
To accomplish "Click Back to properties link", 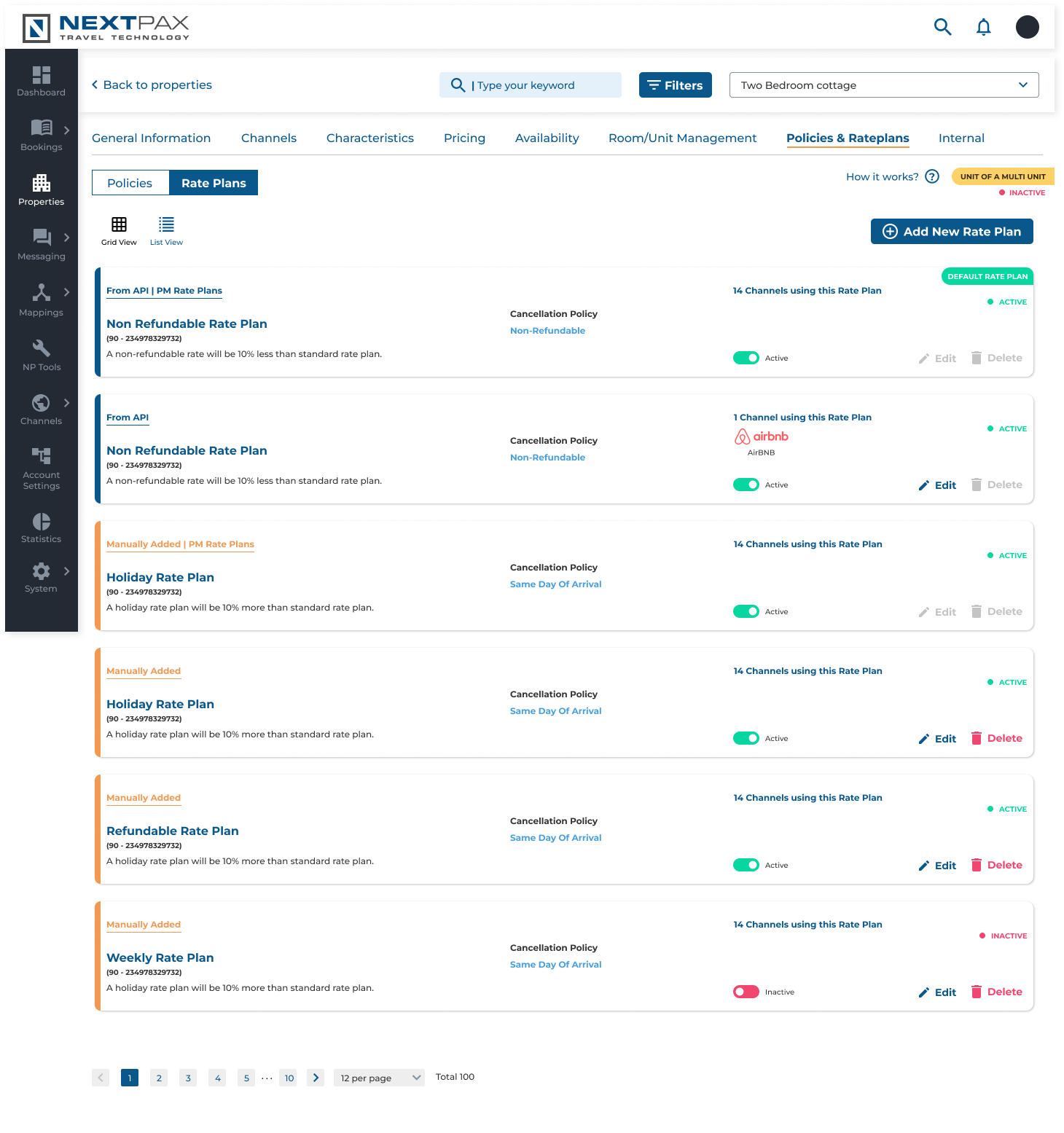I will (x=152, y=85).
